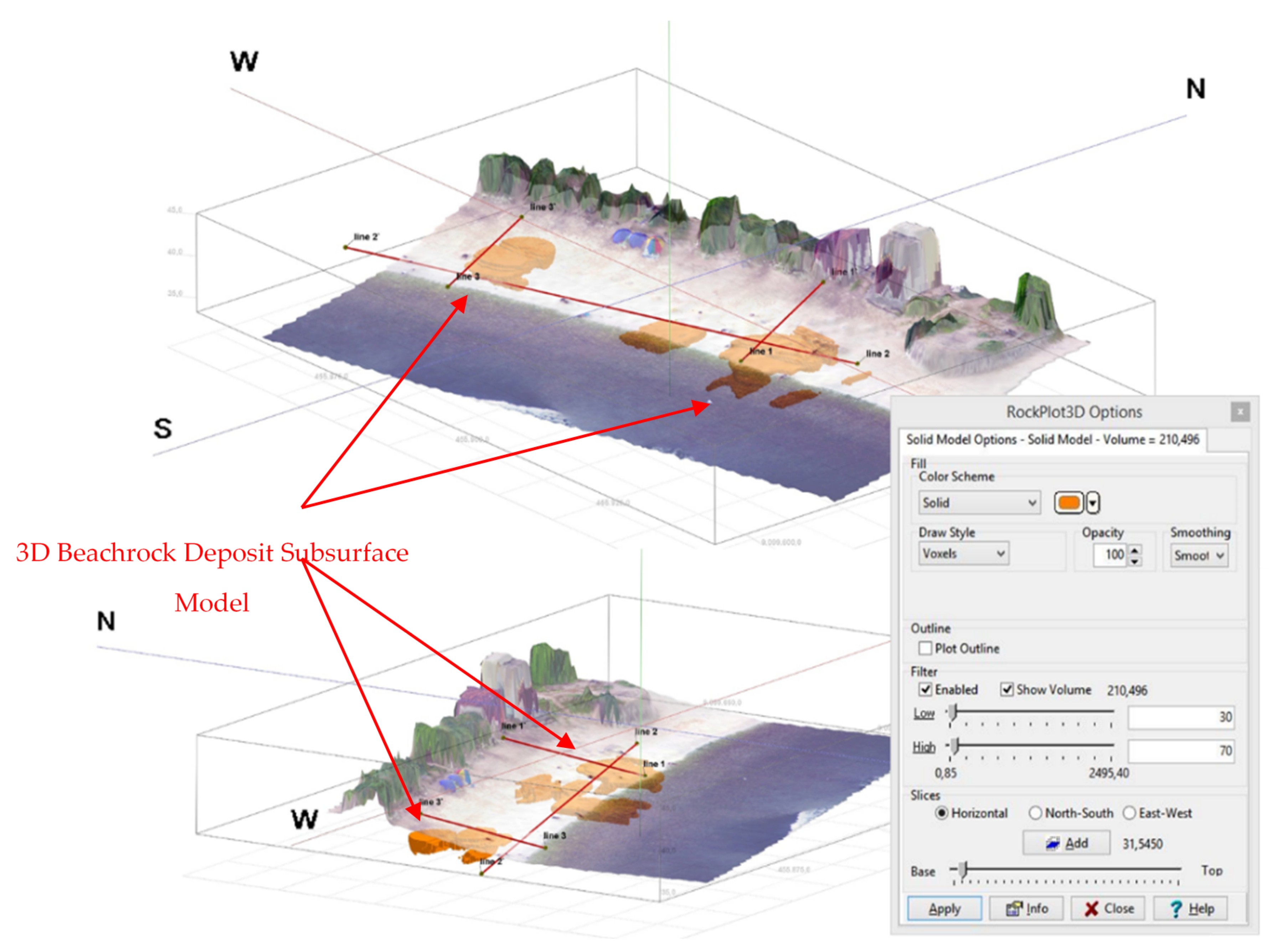The height and width of the screenshot is (952, 1277).
Task: Open the color swatch dropdown arrow
Action: coord(1093,503)
